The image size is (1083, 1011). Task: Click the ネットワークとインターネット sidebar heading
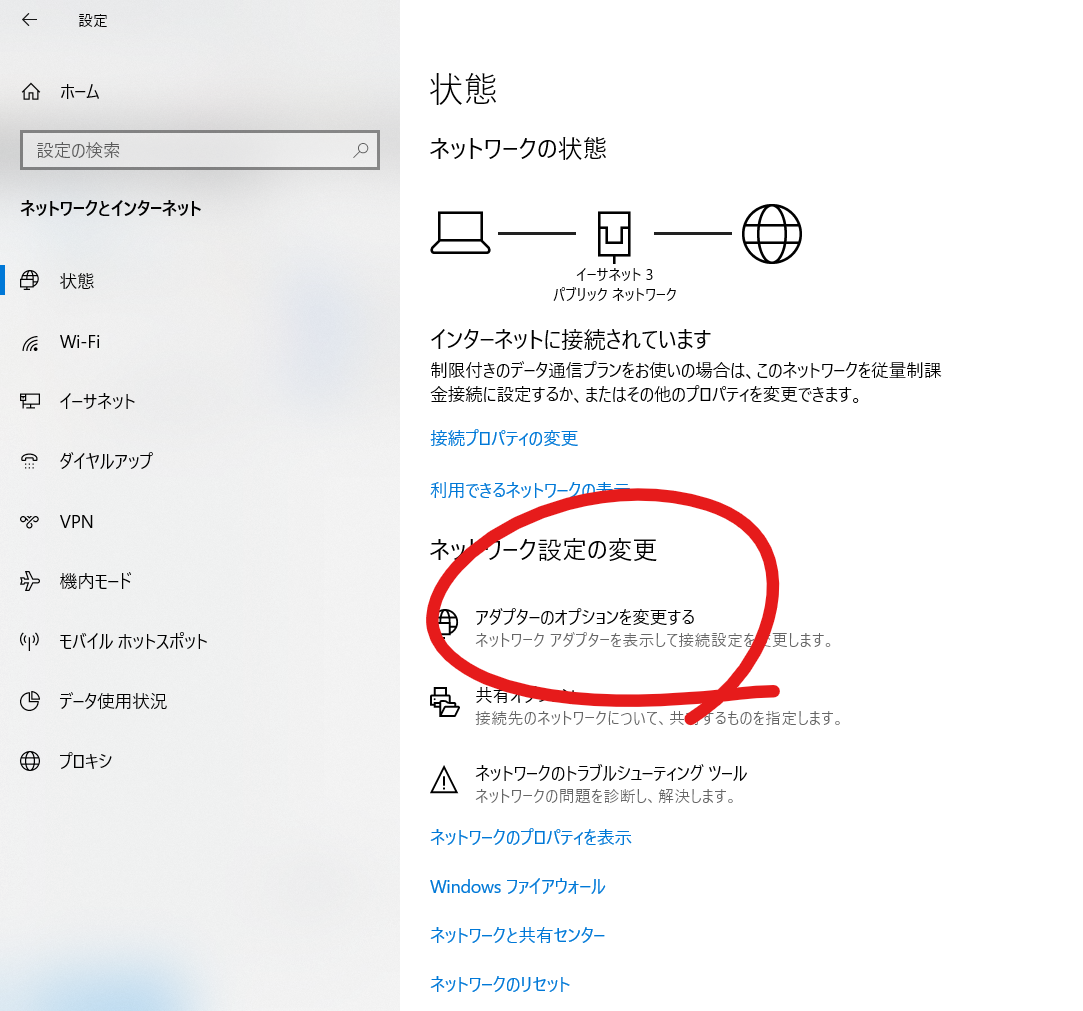coord(111,209)
